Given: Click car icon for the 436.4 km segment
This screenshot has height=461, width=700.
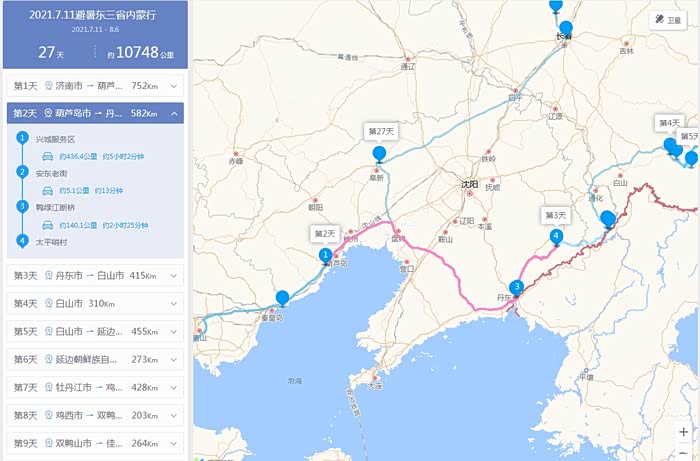Looking at the screenshot, I should coord(47,157).
